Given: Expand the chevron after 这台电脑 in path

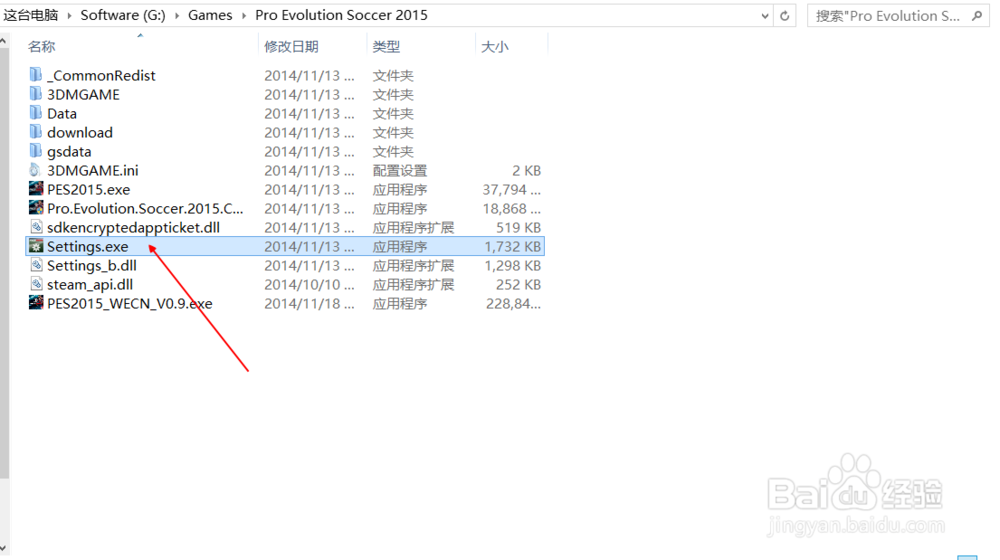Looking at the screenshot, I should click(69, 15).
